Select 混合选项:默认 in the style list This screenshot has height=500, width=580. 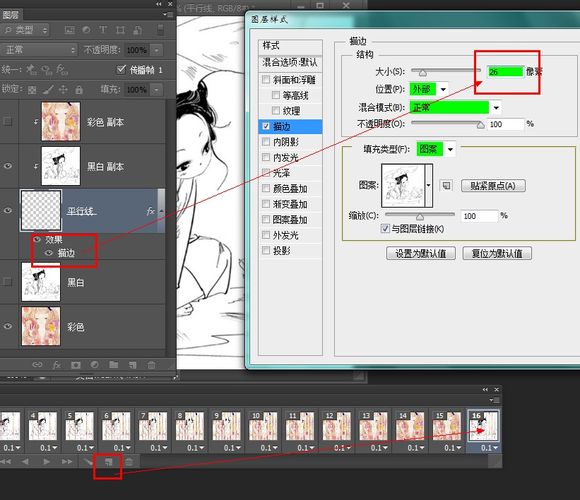click(x=290, y=62)
